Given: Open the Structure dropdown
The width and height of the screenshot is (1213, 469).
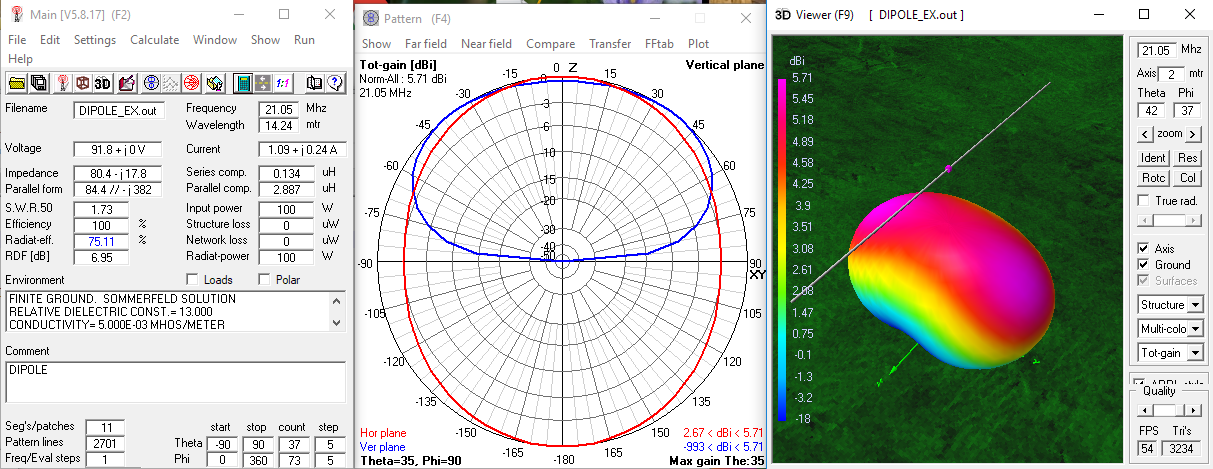Looking at the screenshot, I should (1170, 304).
